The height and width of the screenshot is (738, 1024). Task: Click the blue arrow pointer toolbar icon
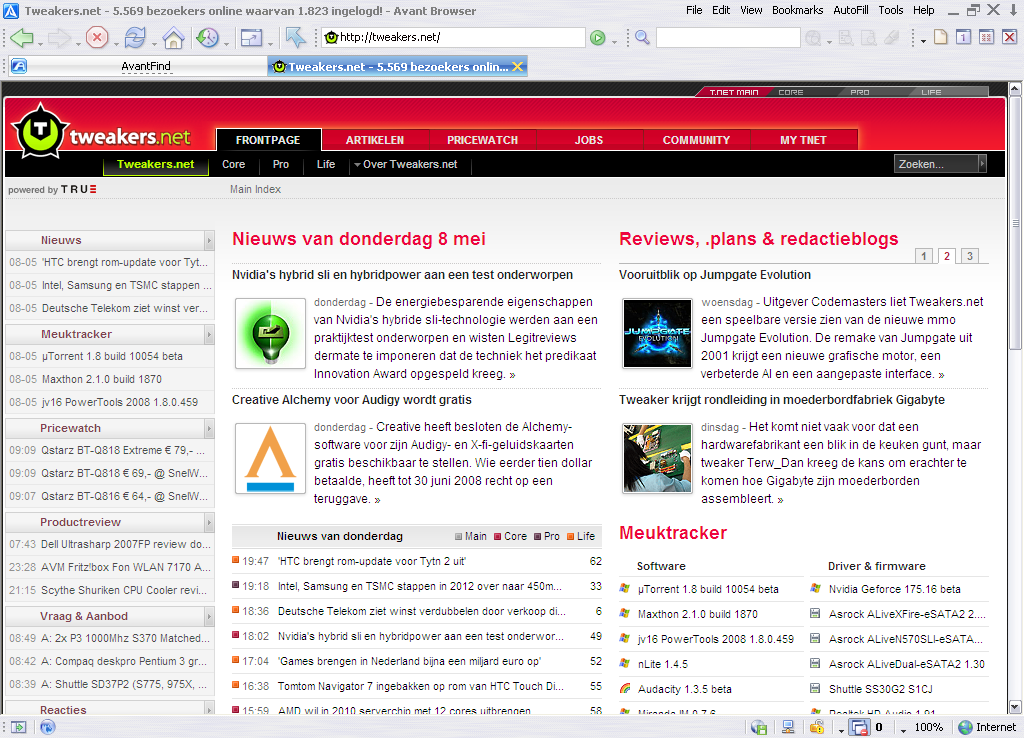coord(295,38)
